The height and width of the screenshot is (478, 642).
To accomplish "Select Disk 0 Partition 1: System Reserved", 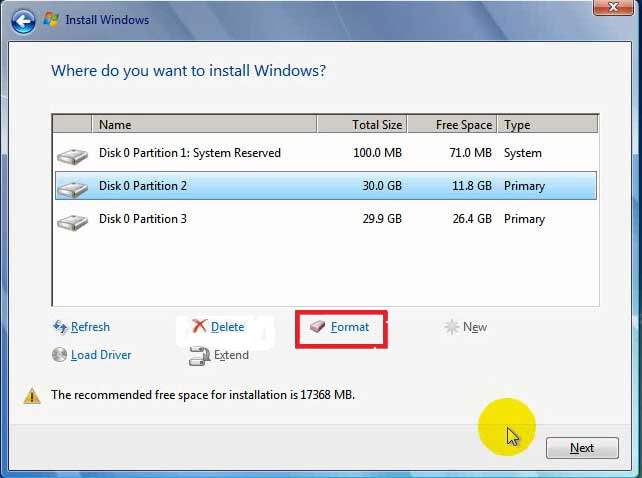I will 326,153.
